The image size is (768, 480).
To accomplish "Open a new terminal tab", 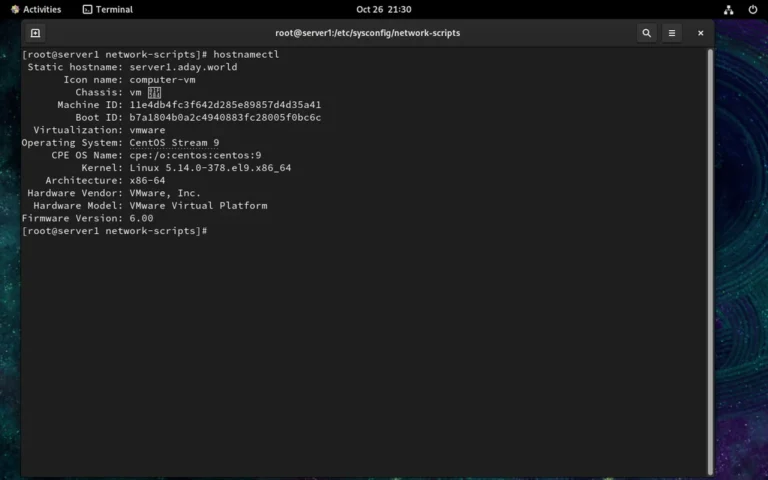I will (35, 33).
